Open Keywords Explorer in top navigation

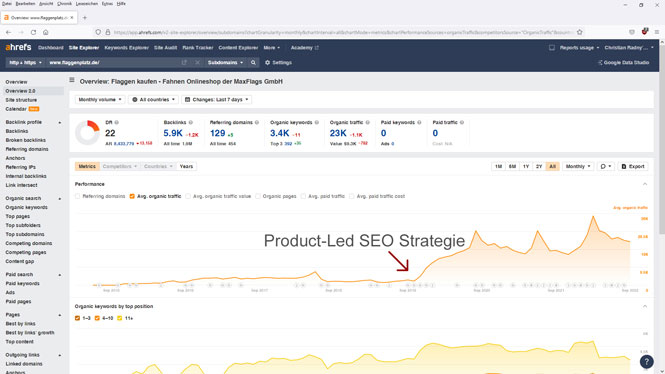point(126,47)
